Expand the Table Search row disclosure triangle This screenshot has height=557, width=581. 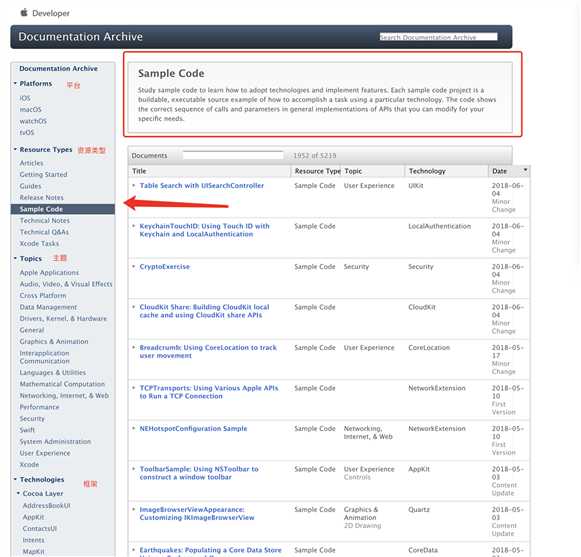point(134,185)
